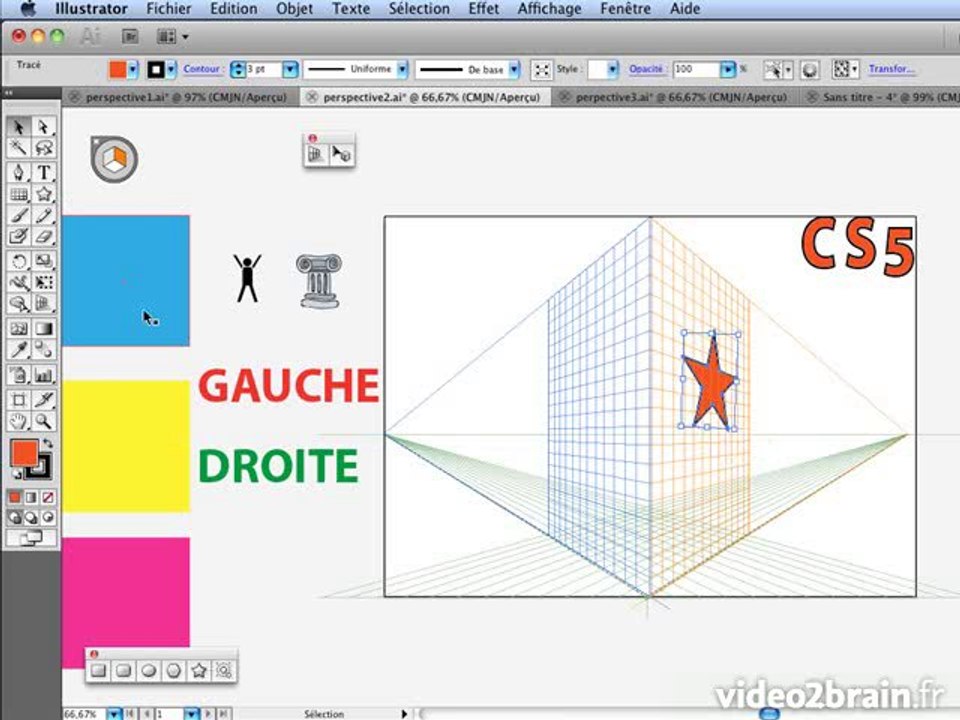The width and height of the screenshot is (960, 720).
Task: Pick the Eyedropper tool
Action: click(x=18, y=350)
